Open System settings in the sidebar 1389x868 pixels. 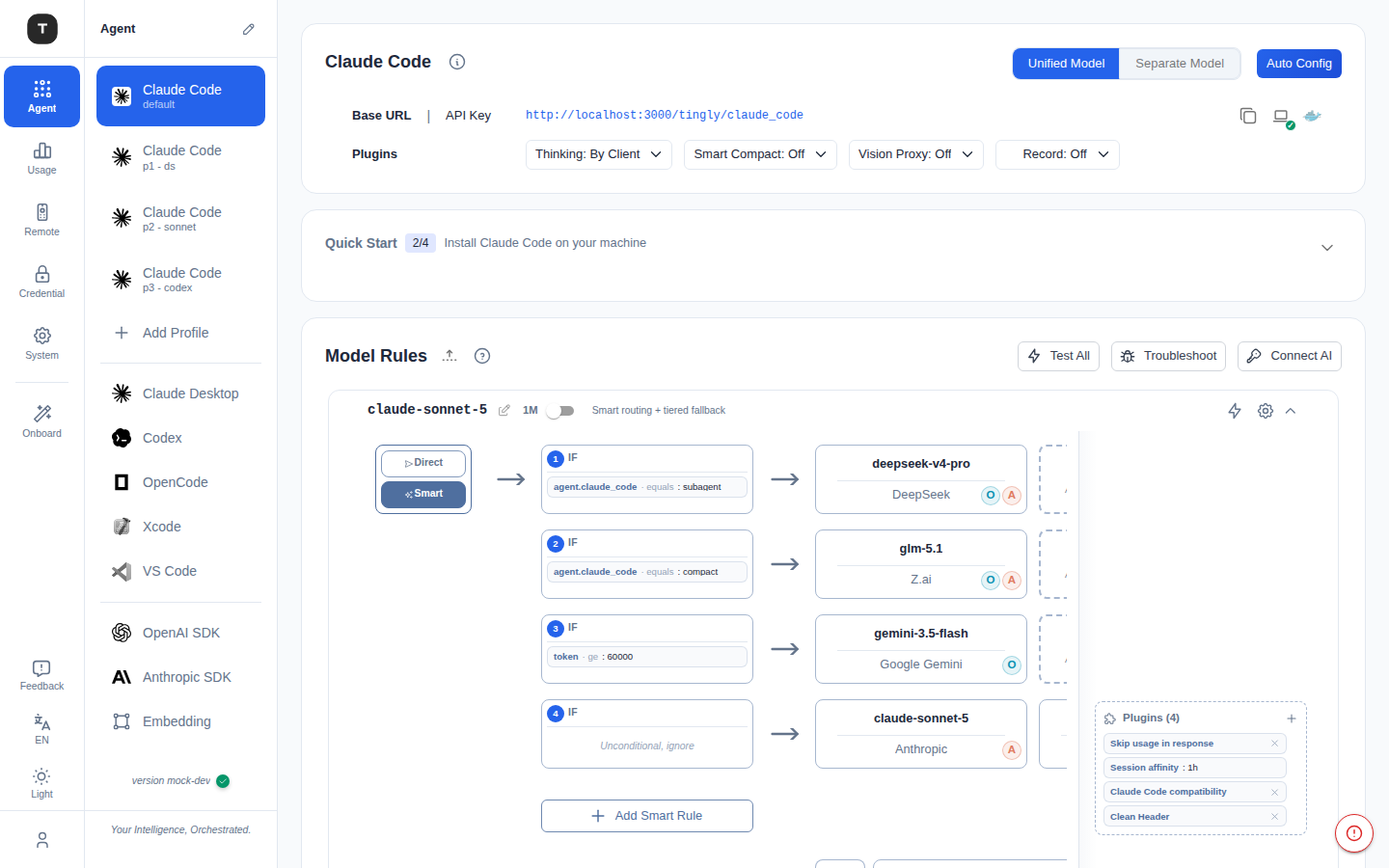coord(41,343)
